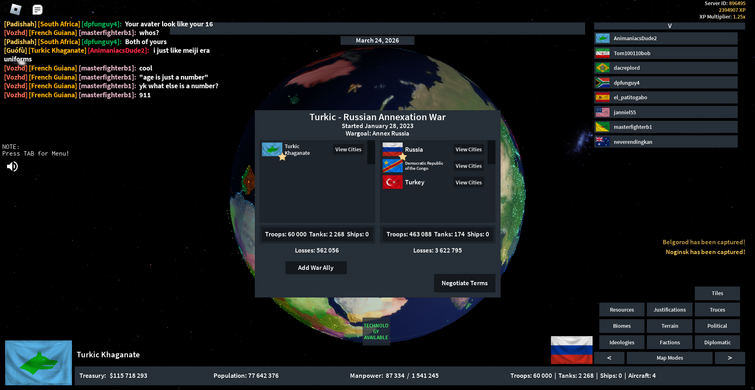755x390 pixels.
Task: Click the Turkic Khaganate wolf flag in war panel
Action: coord(272,149)
